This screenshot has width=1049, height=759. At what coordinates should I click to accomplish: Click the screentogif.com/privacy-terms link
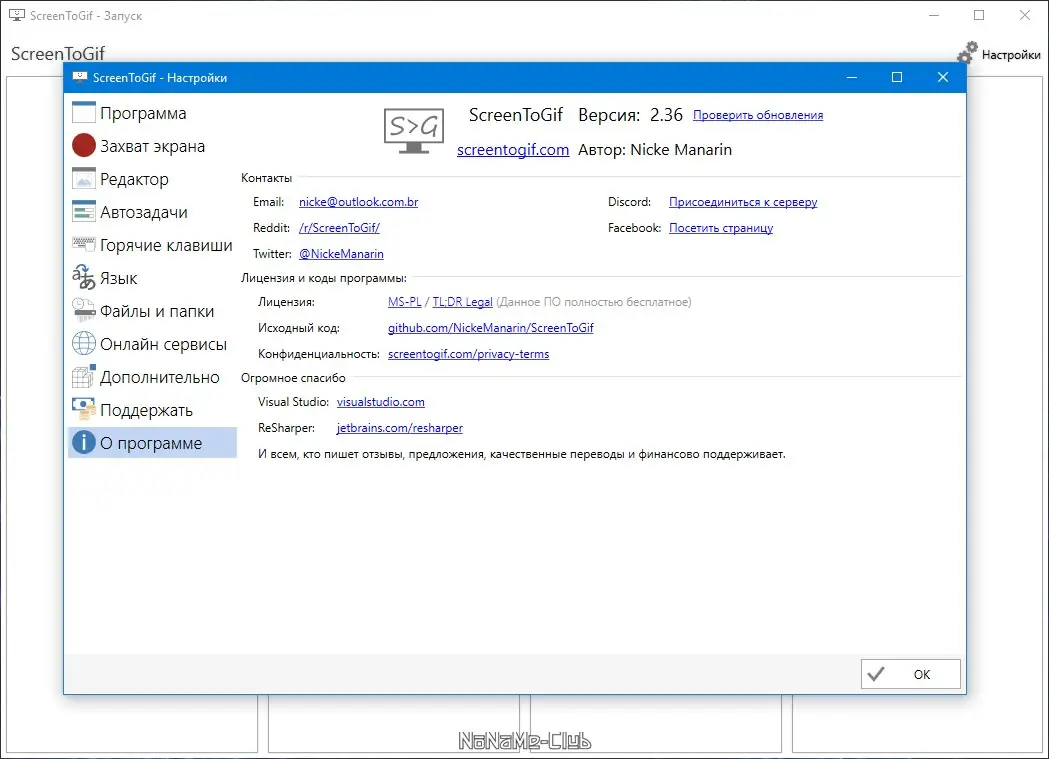click(x=468, y=354)
